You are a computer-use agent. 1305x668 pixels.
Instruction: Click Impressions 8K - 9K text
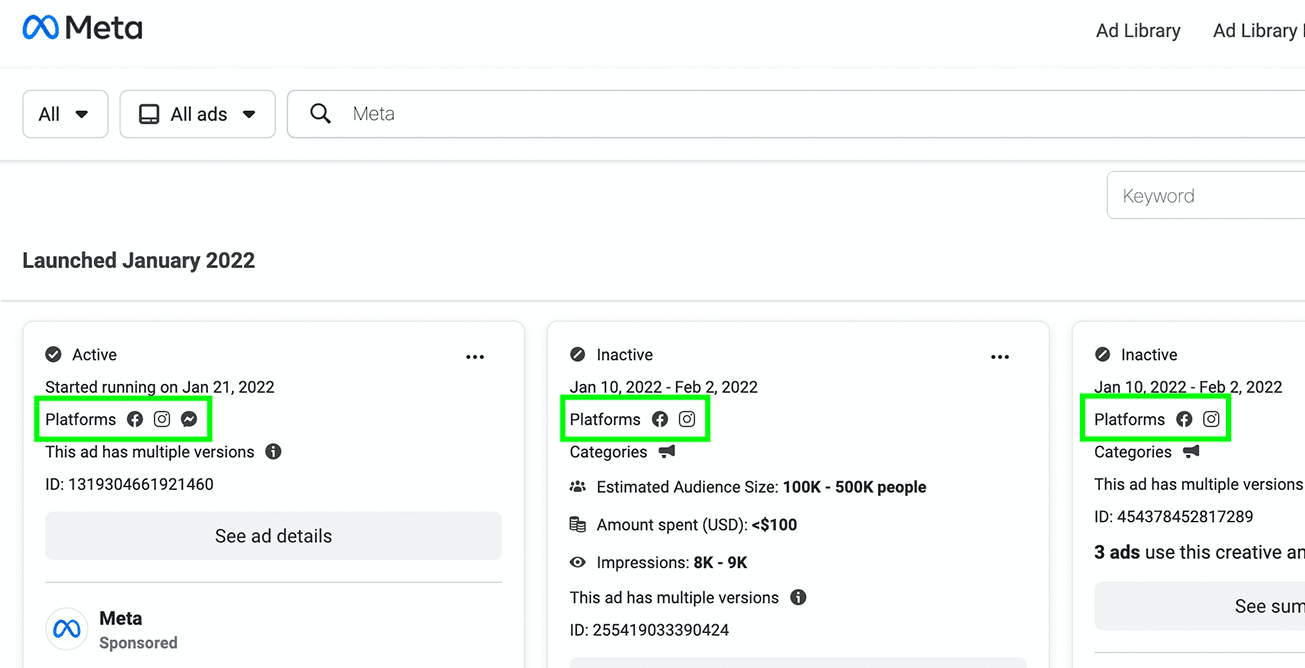pos(672,563)
